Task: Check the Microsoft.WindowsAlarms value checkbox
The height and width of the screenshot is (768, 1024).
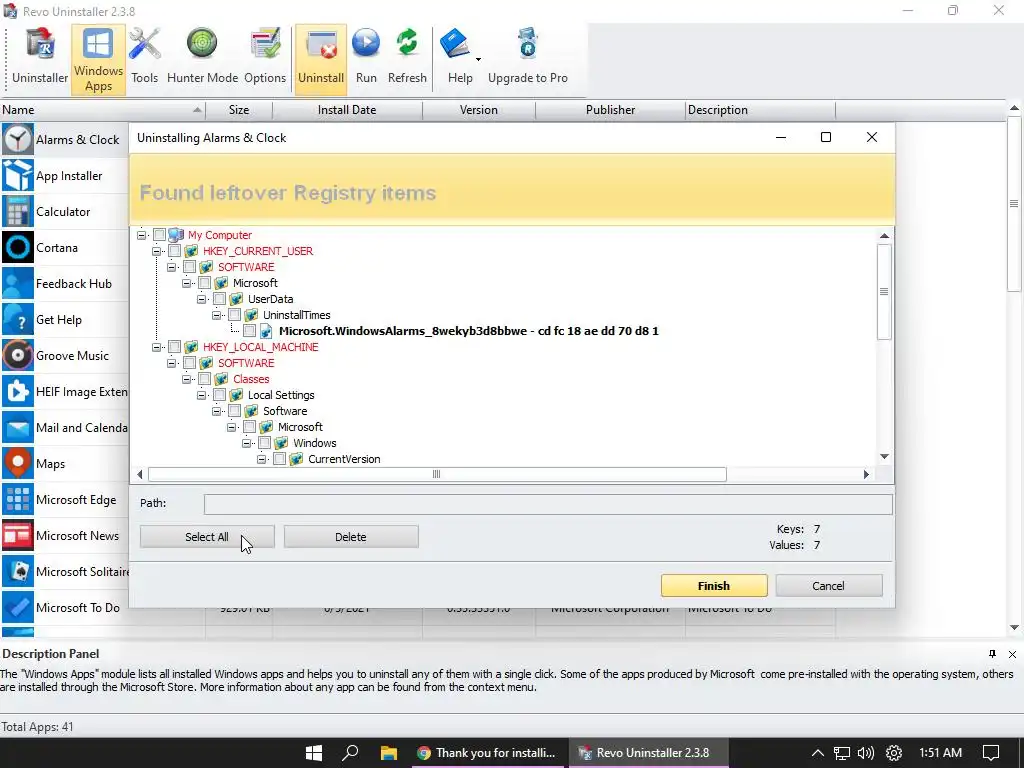Action: [249, 330]
